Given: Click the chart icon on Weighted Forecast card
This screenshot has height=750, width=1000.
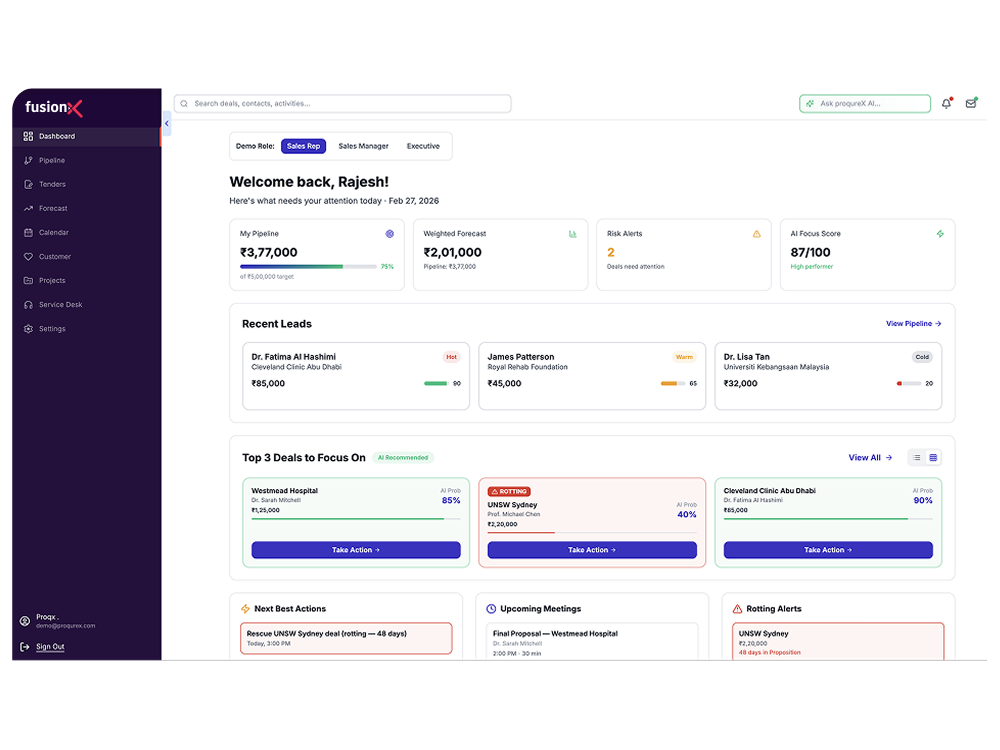Looking at the screenshot, I should click(573, 234).
